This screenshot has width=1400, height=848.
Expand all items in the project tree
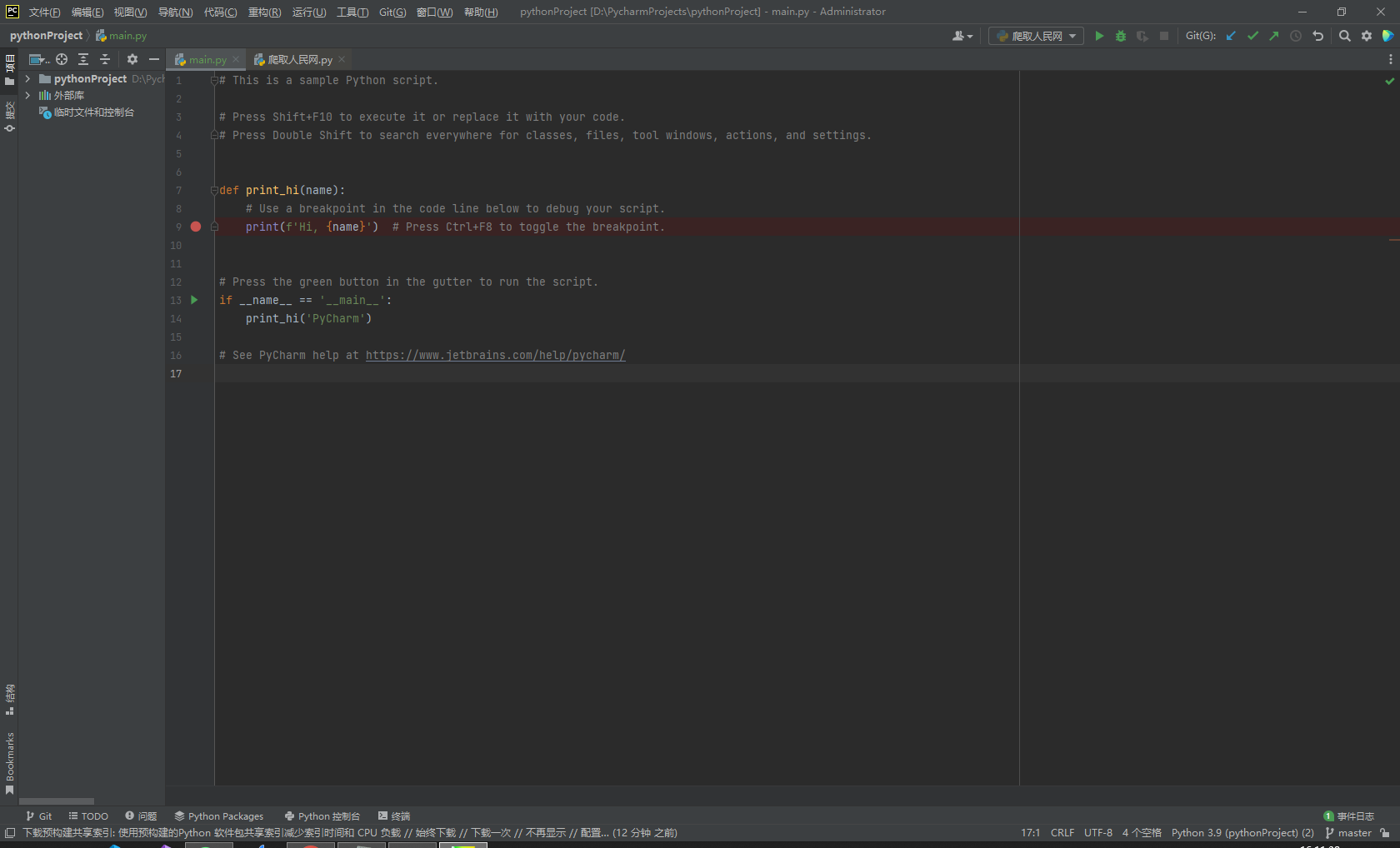[83, 59]
